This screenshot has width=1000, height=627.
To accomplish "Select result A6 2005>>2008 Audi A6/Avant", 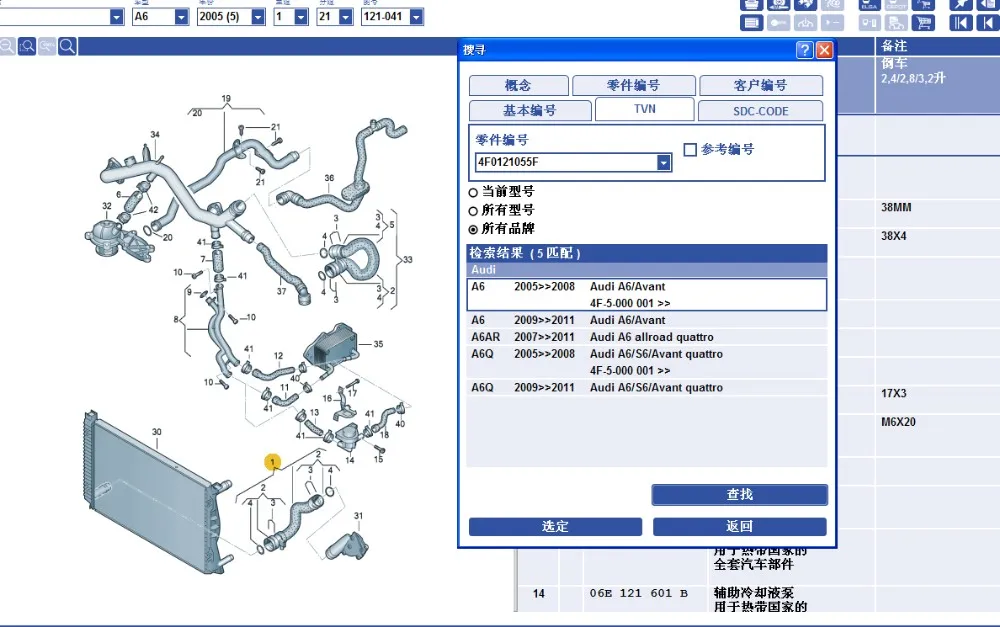I will [647, 295].
